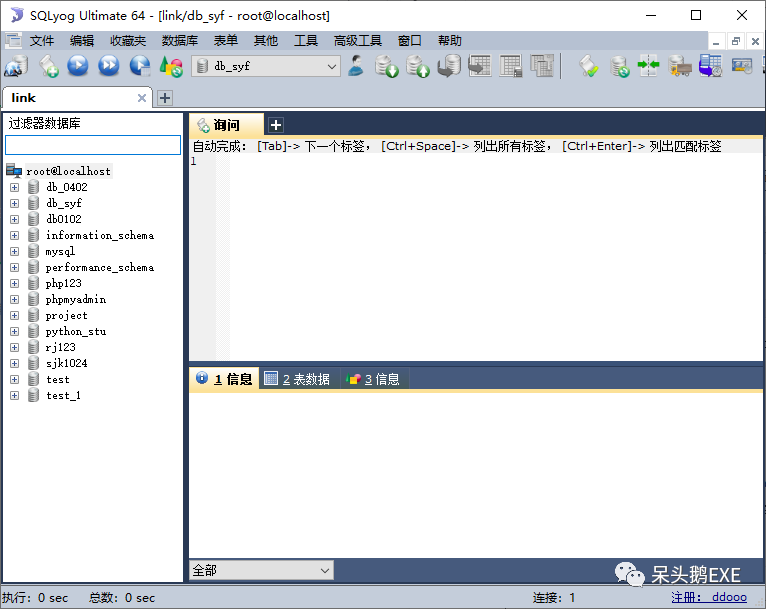
Task: Expand the performance_schema node
Action: pyautogui.click(x=15, y=267)
